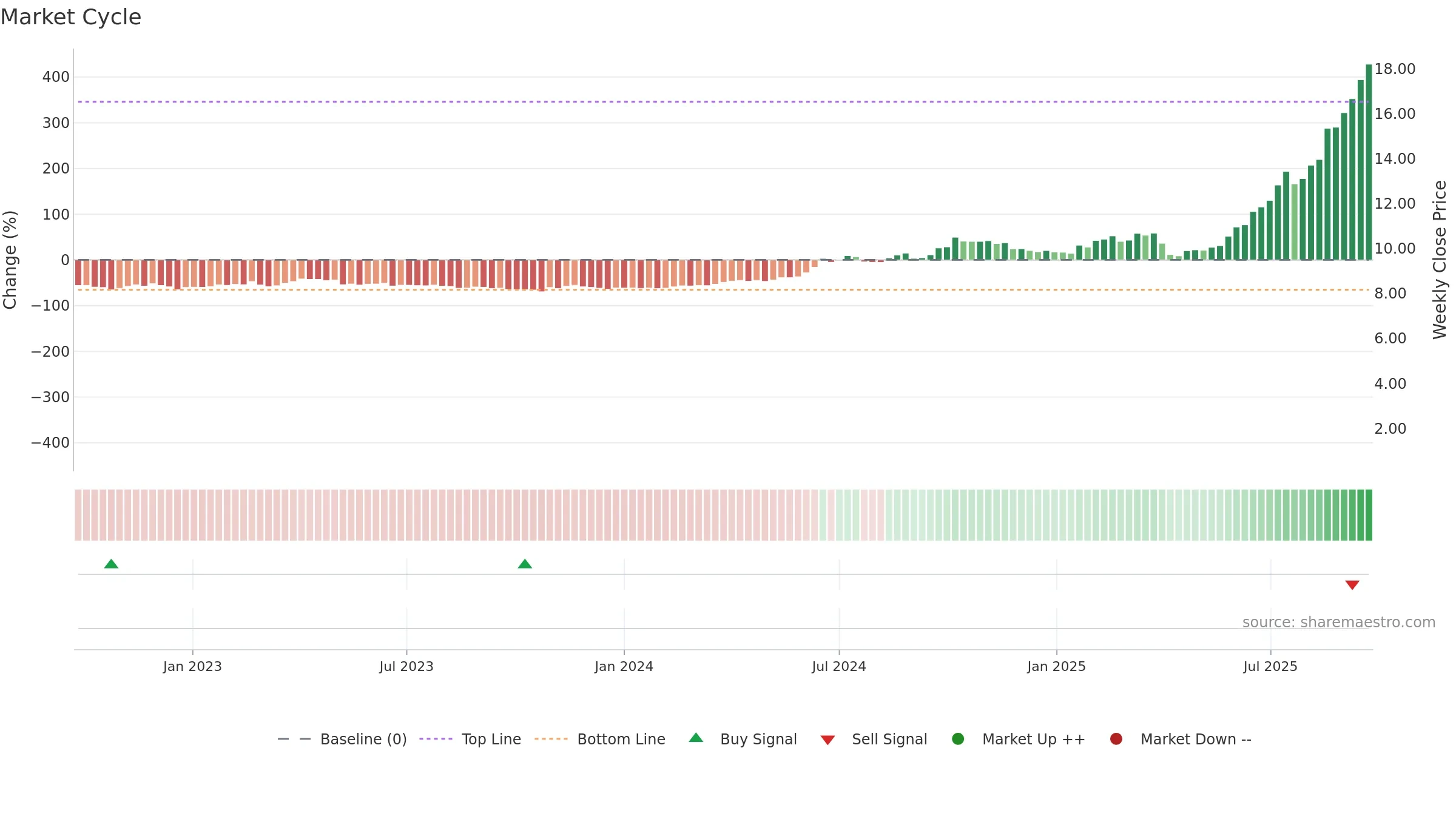Click the red Sell Signal triangle icon in legend
Screen dimensions: 1456x819
click(827, 740)
